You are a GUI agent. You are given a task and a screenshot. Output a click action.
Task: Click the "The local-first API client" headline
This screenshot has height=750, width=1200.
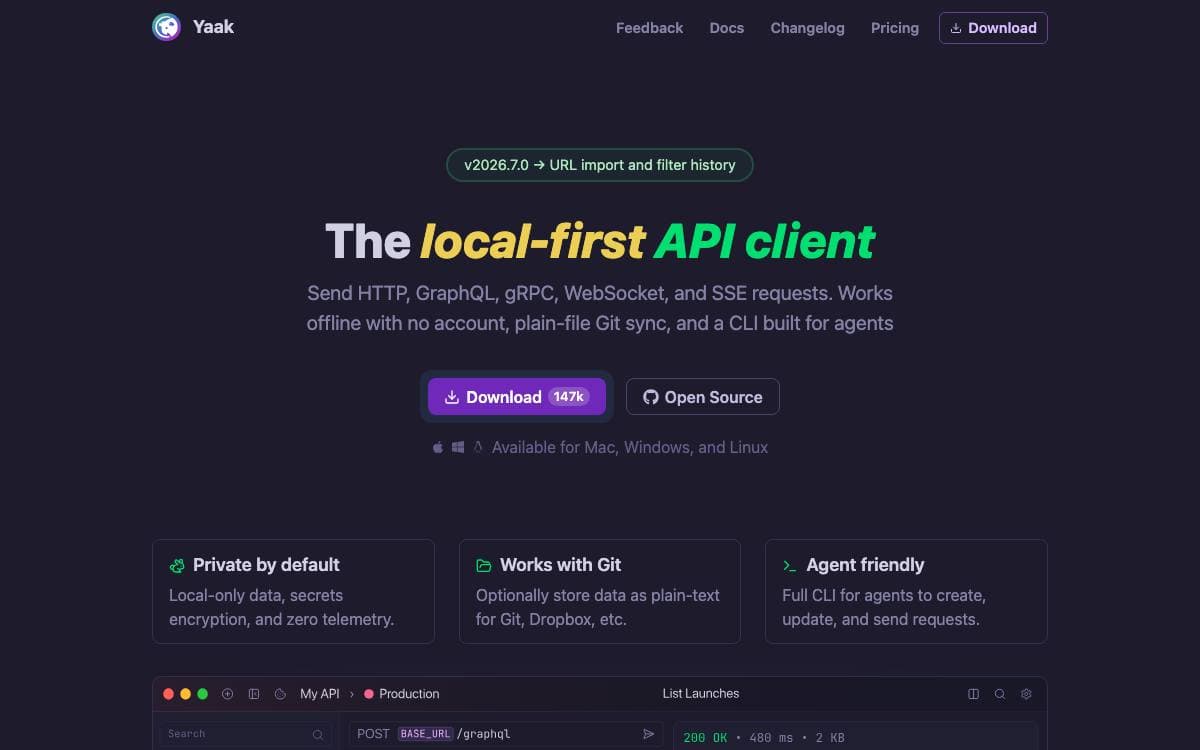600,241
